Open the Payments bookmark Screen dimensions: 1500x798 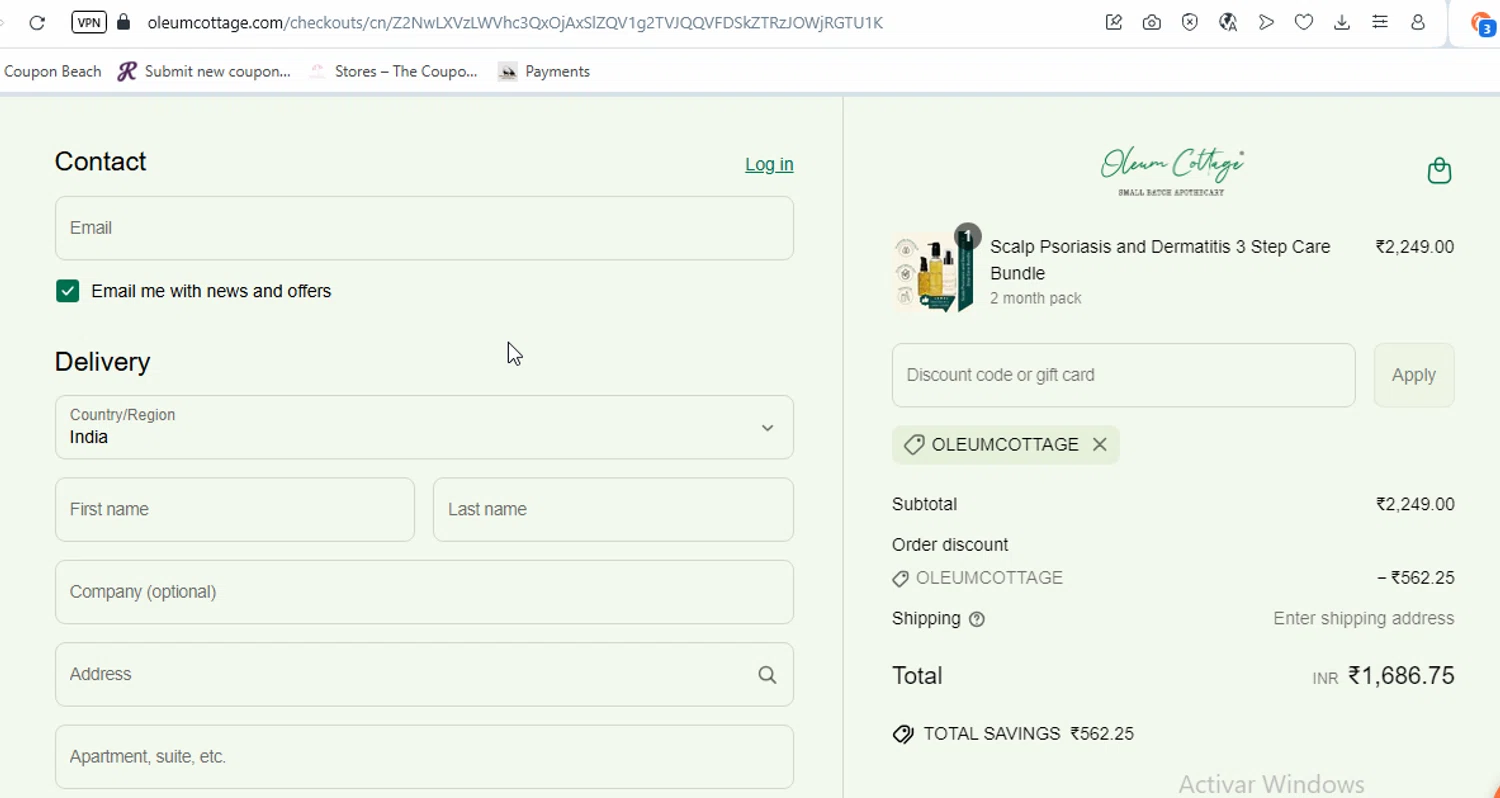click(545, 71)
